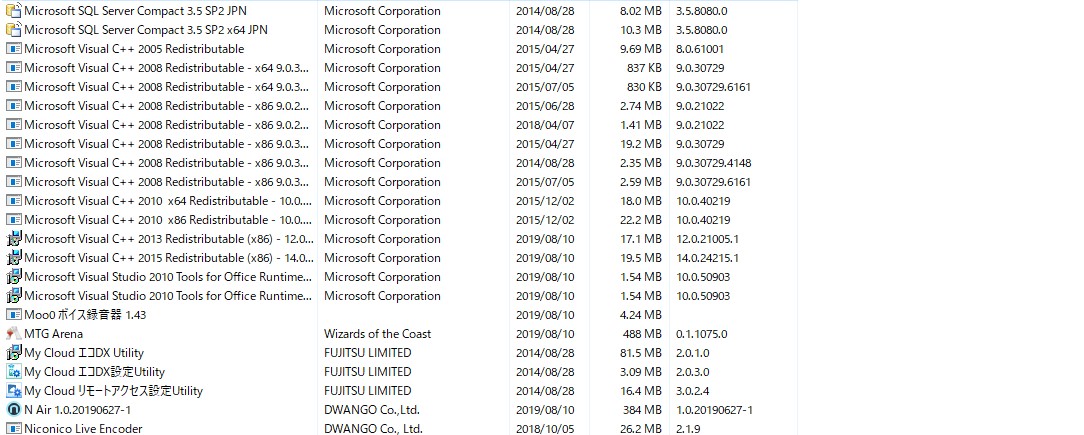Click the Wizards of the Coast publisher cell
Image resolution: width=1084 pixels, height=435 pixels.
(377, 334)
